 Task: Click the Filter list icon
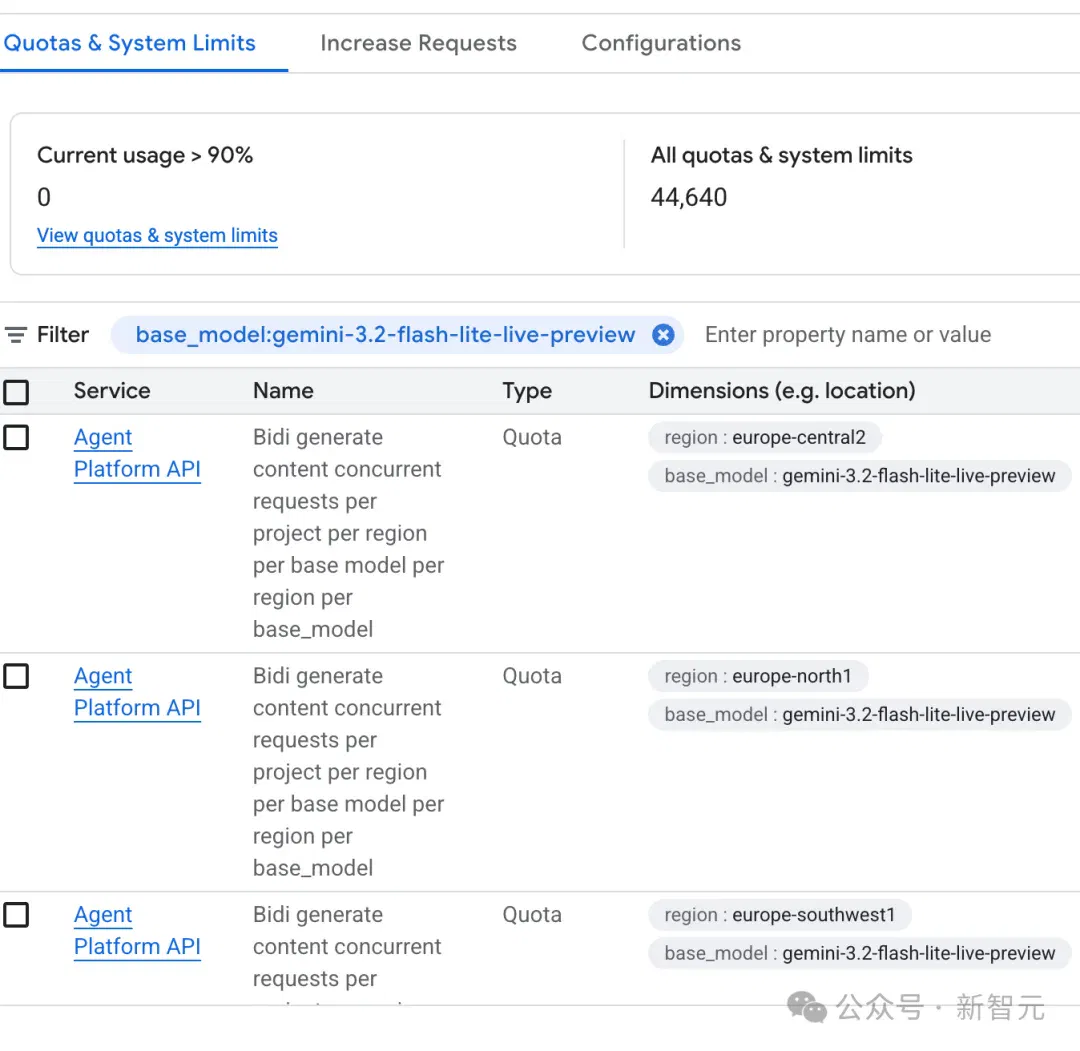pyautogui.click(x=16, y=335)
